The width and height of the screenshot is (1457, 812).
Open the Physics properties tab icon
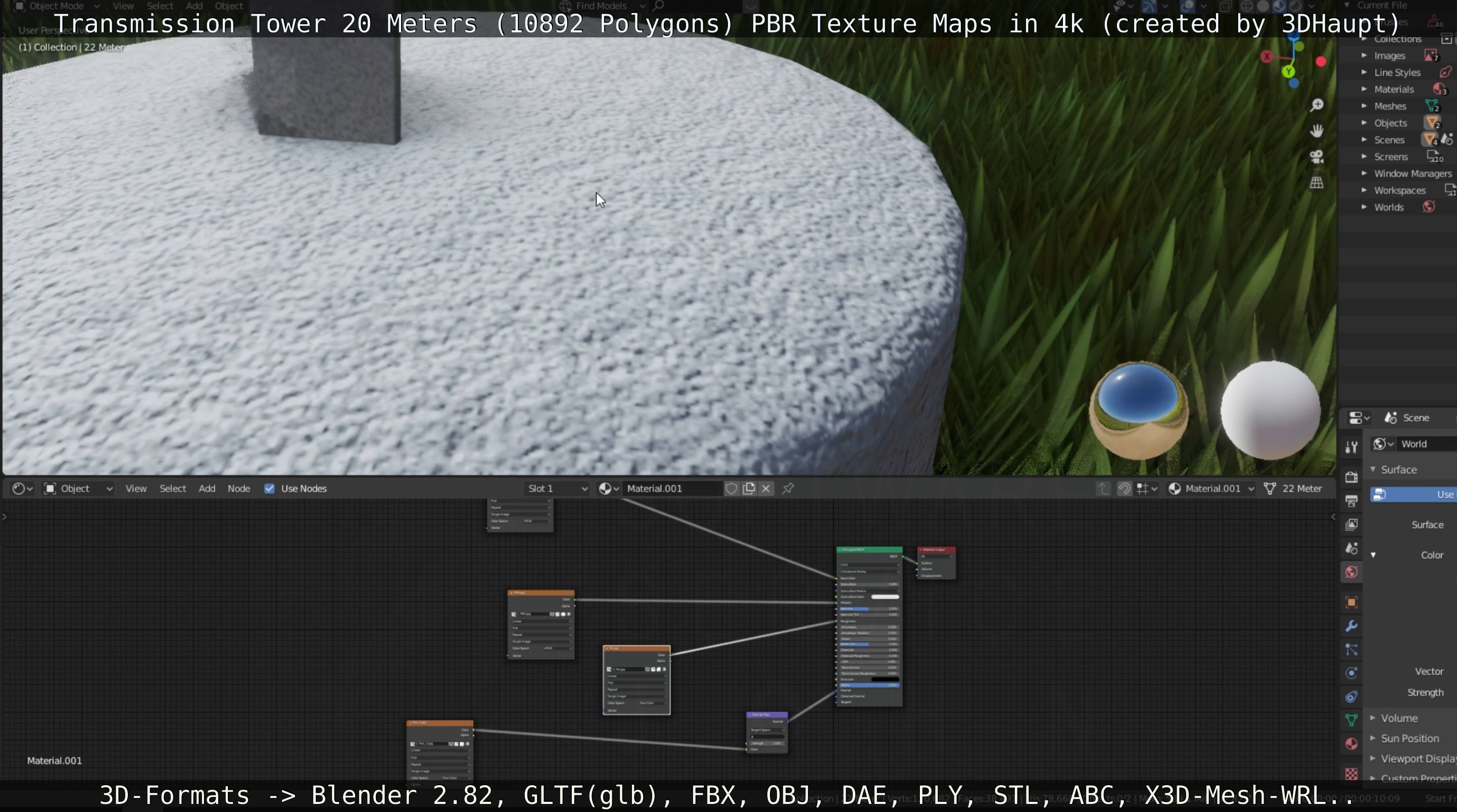pyautogui.click(x=1351, y=673)
